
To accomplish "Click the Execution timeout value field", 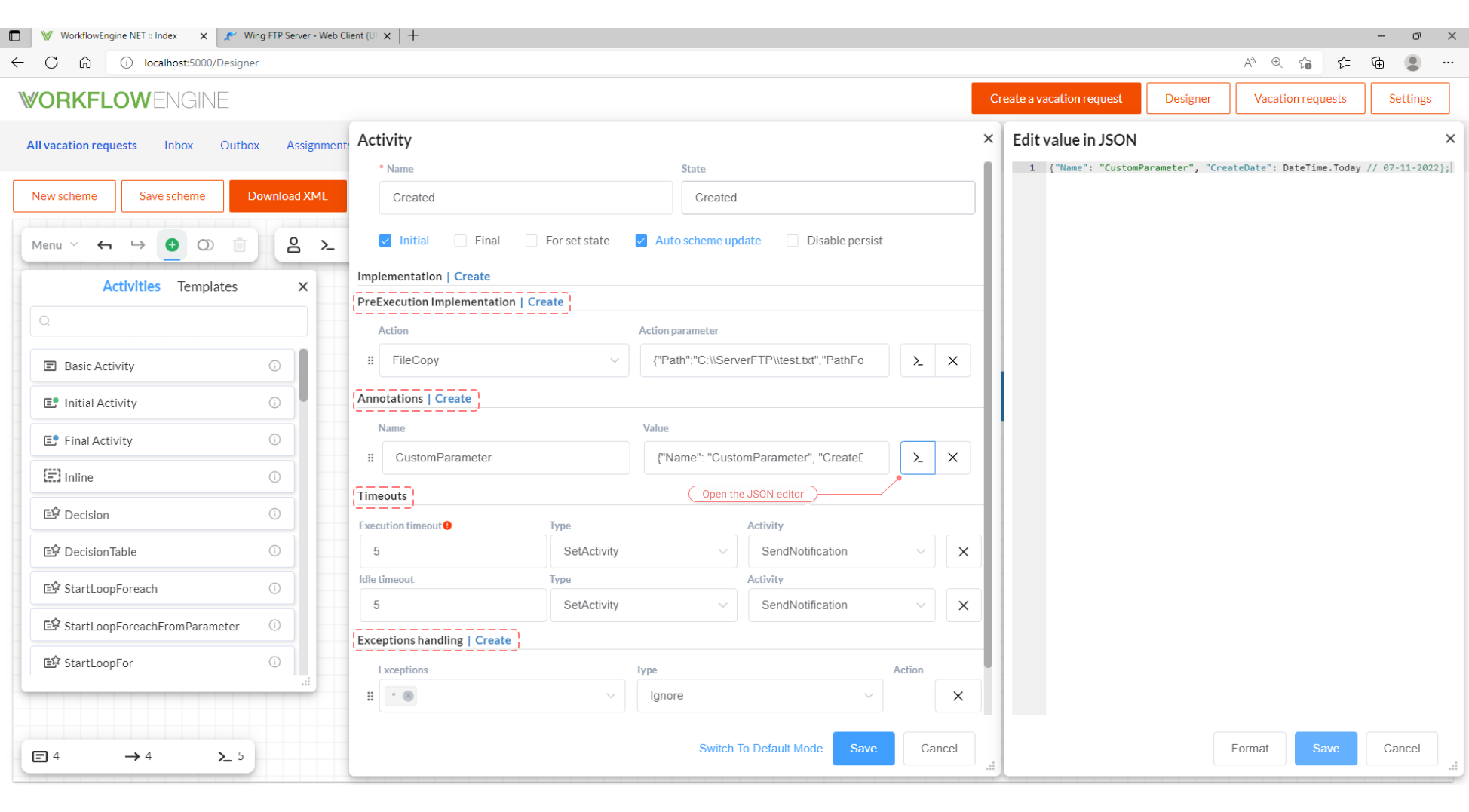I will 453,552.
